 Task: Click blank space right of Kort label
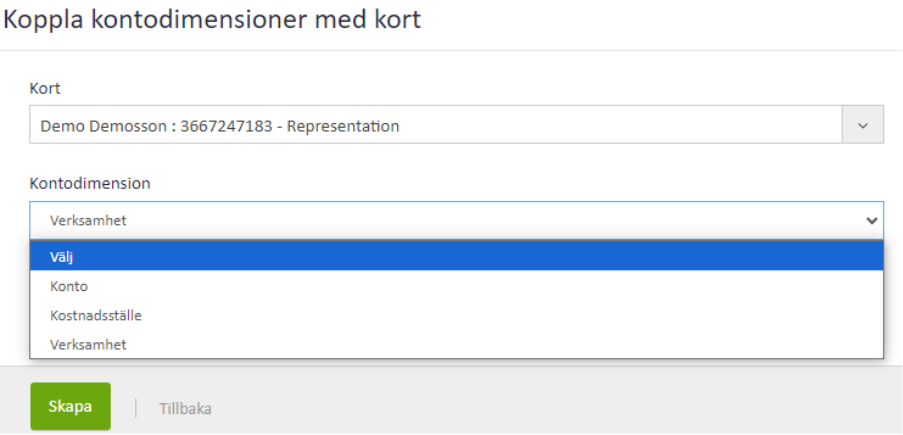(450, 89)
